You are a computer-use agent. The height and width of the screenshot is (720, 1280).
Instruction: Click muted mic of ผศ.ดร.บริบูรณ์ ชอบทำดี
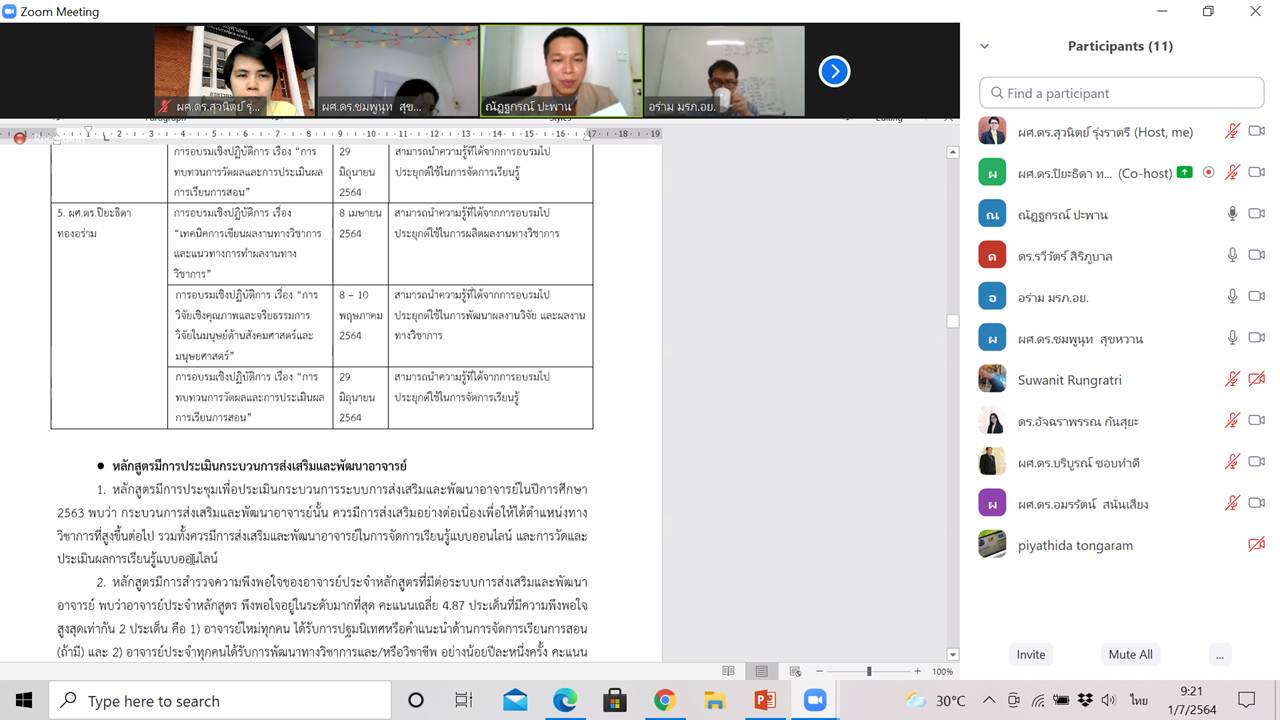pos(1233,461)
